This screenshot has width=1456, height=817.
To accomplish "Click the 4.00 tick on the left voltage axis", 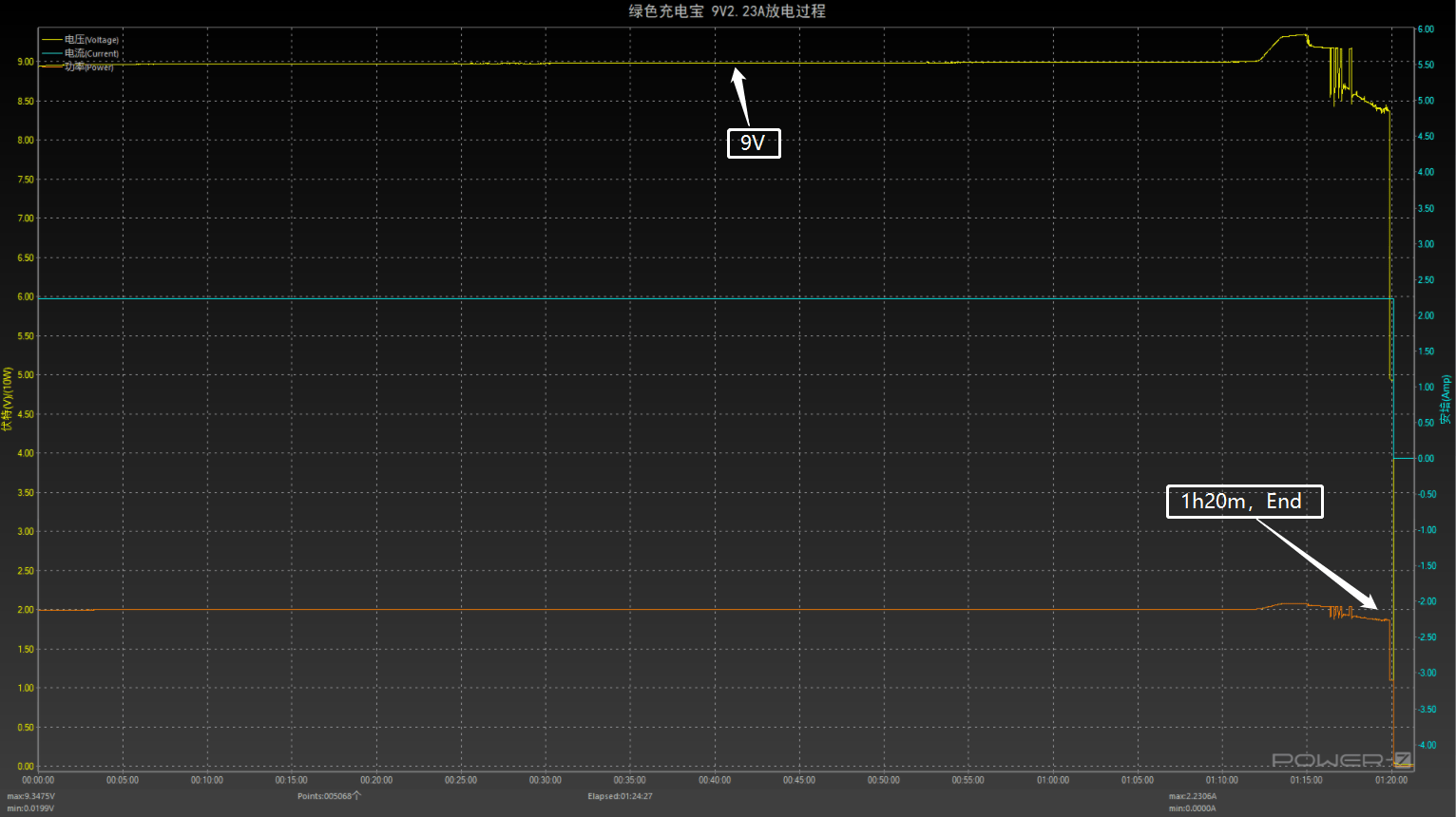I will pyautogui.click(x=26, y=453).
